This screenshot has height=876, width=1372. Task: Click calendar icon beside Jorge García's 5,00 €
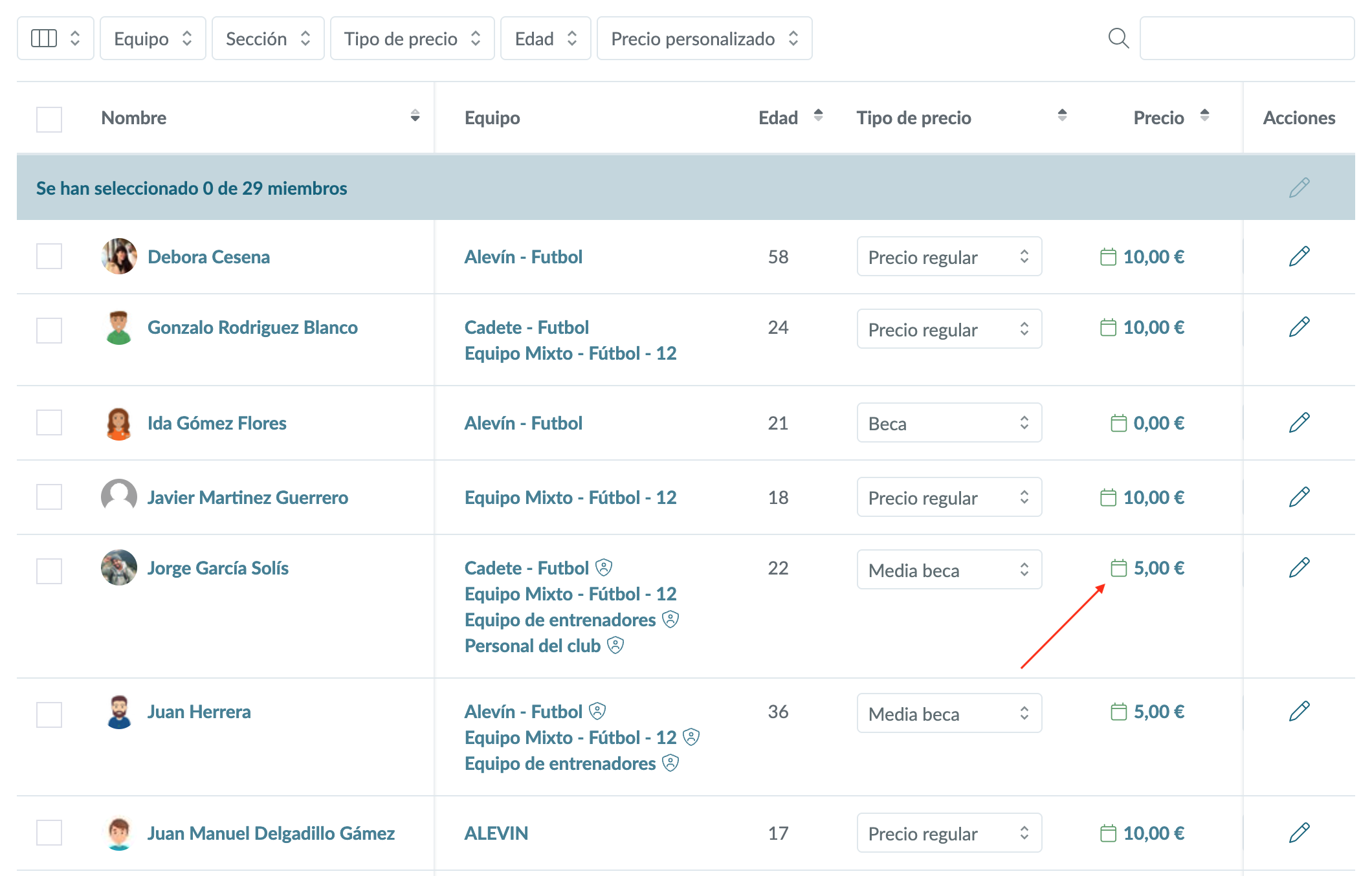(1118, 568)
